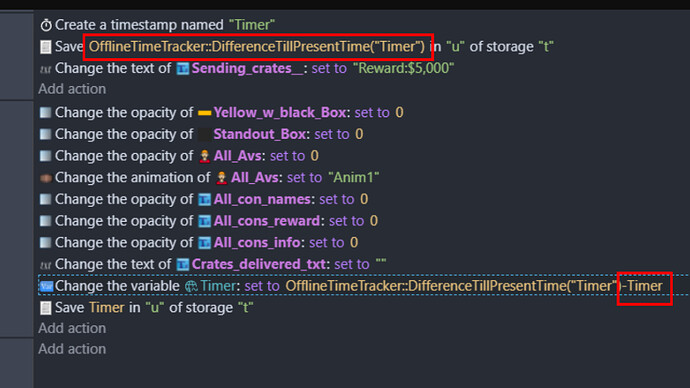The width and height of the screenshot is (690, 388).
Task: Click the "Timer" timestamp name parameter
Action: coord(252,25)
